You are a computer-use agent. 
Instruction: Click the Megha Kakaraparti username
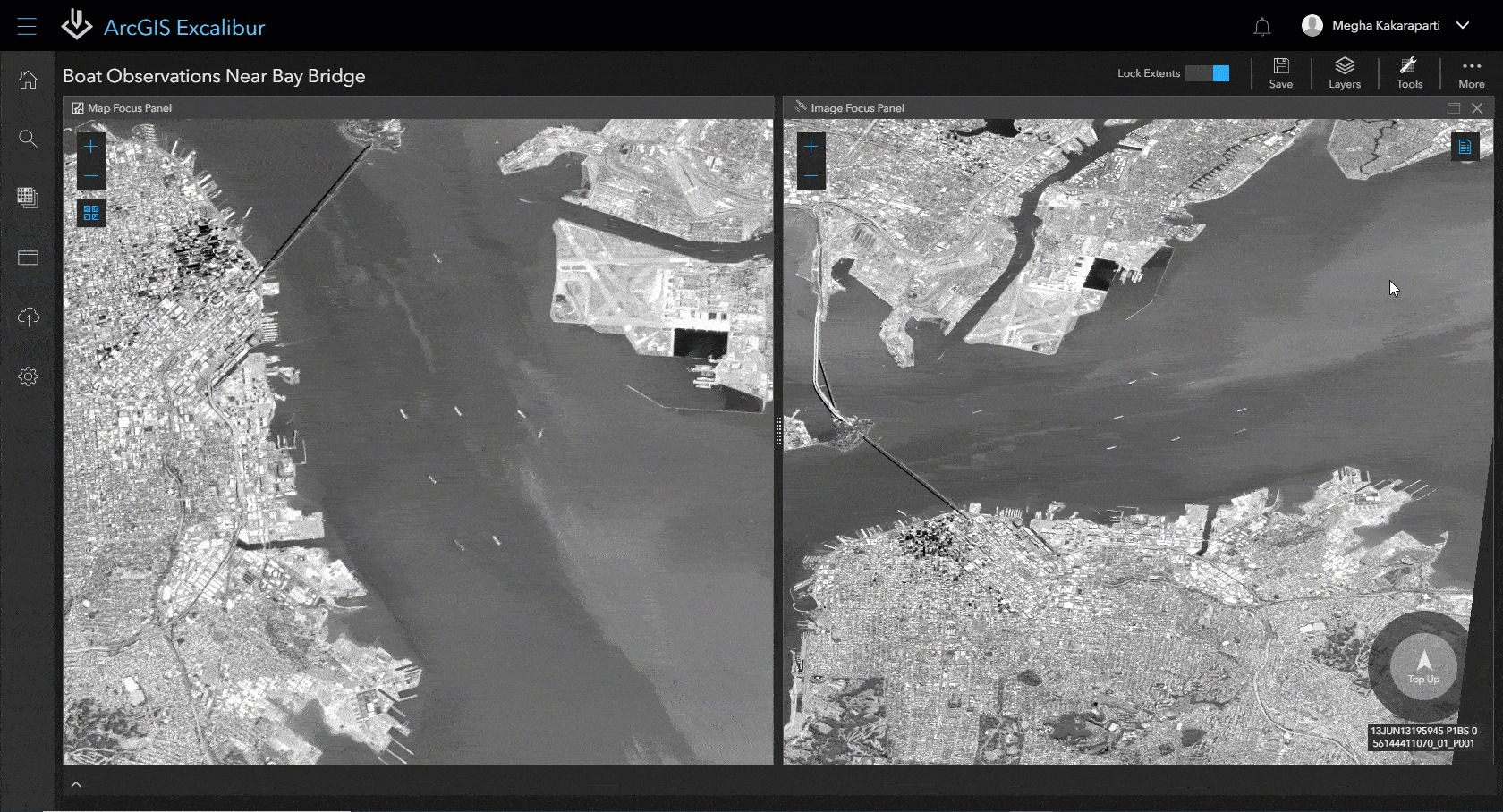point(1386,25)
